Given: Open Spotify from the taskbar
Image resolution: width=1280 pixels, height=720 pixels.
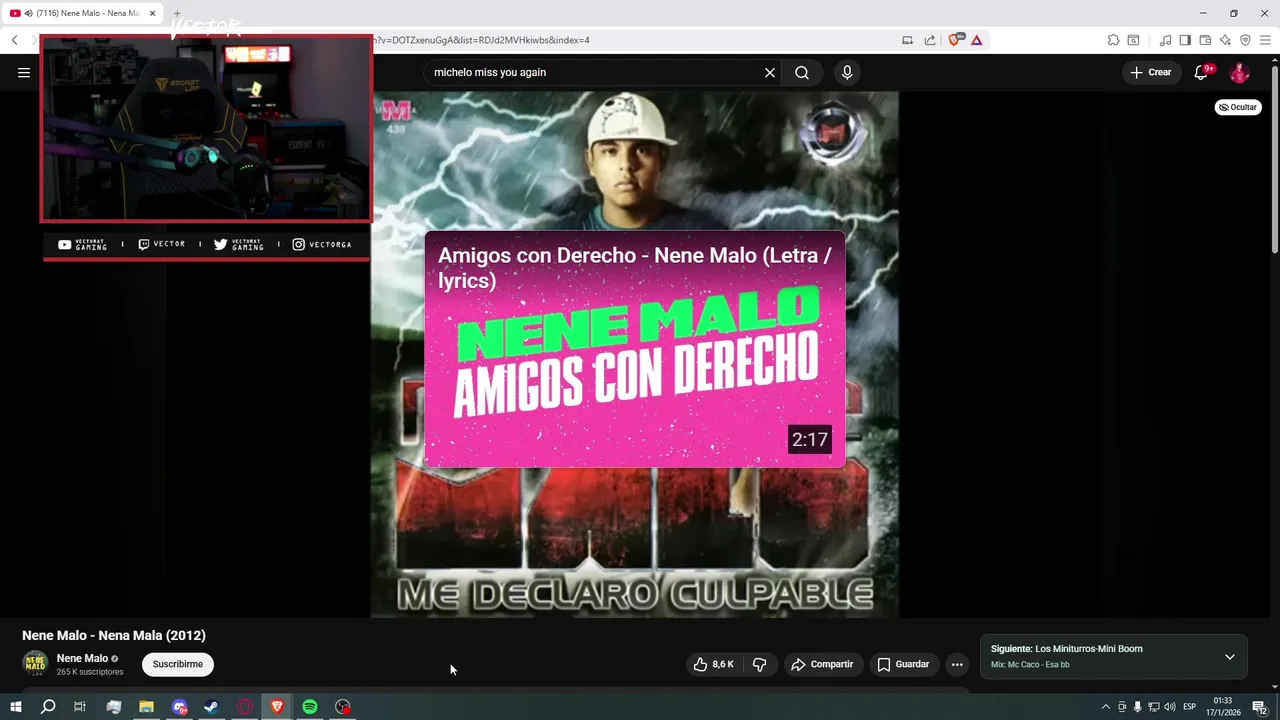Looking at the screenshot, I should click(310, 707).
